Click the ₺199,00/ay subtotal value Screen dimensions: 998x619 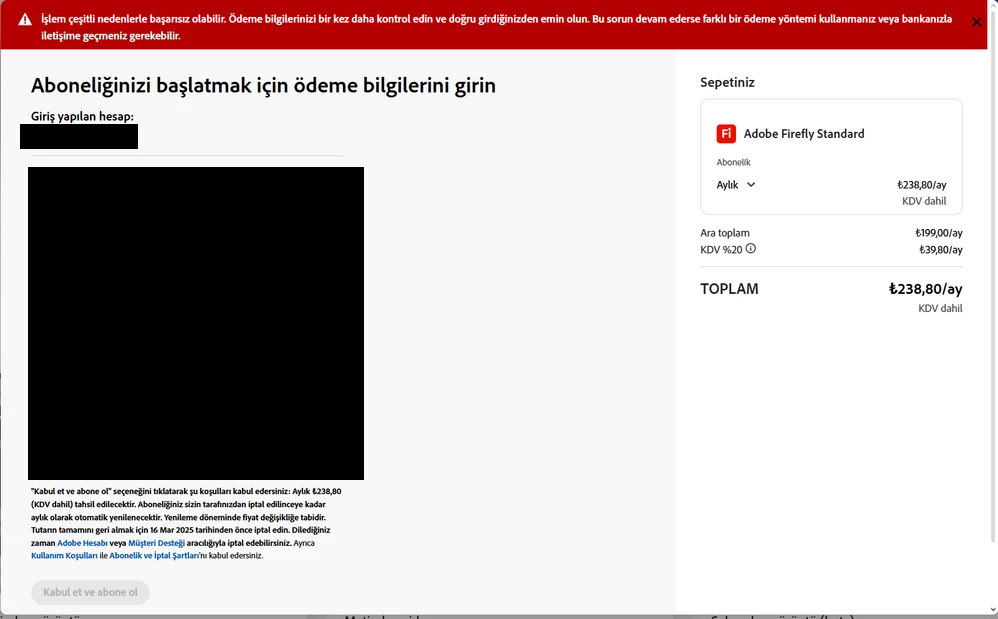939,233
